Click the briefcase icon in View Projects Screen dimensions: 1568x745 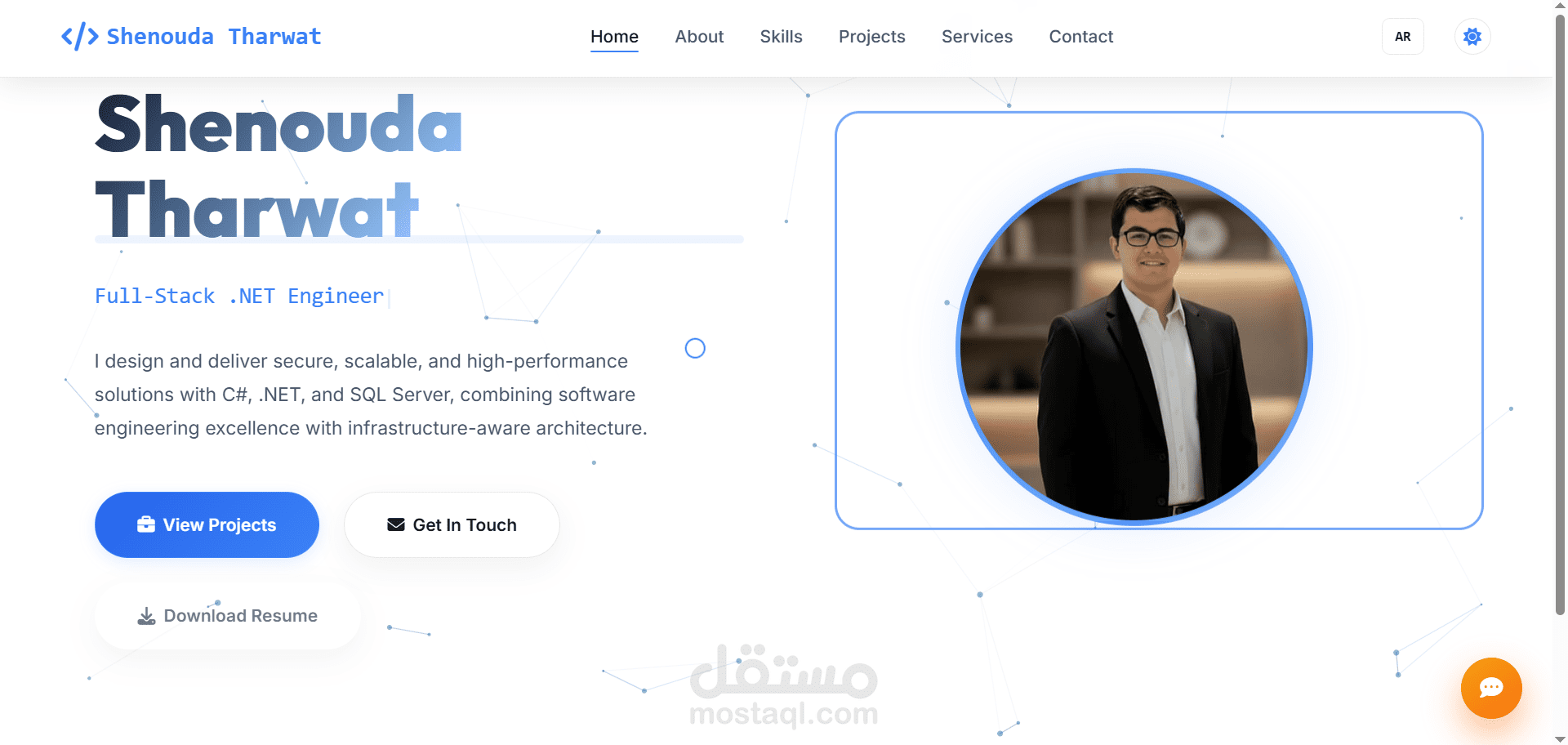tap(146, 524)
